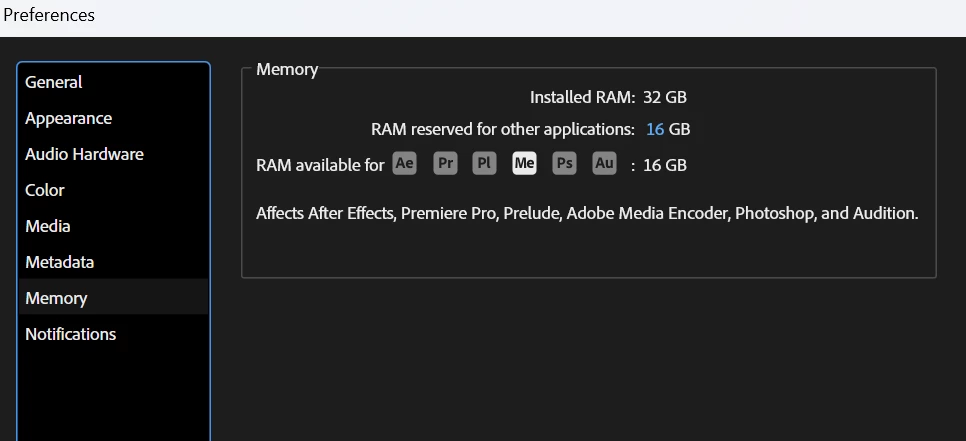Click the After Effects (Ae) icon
This screenshot has height=441, width=966.
[404, 164]
